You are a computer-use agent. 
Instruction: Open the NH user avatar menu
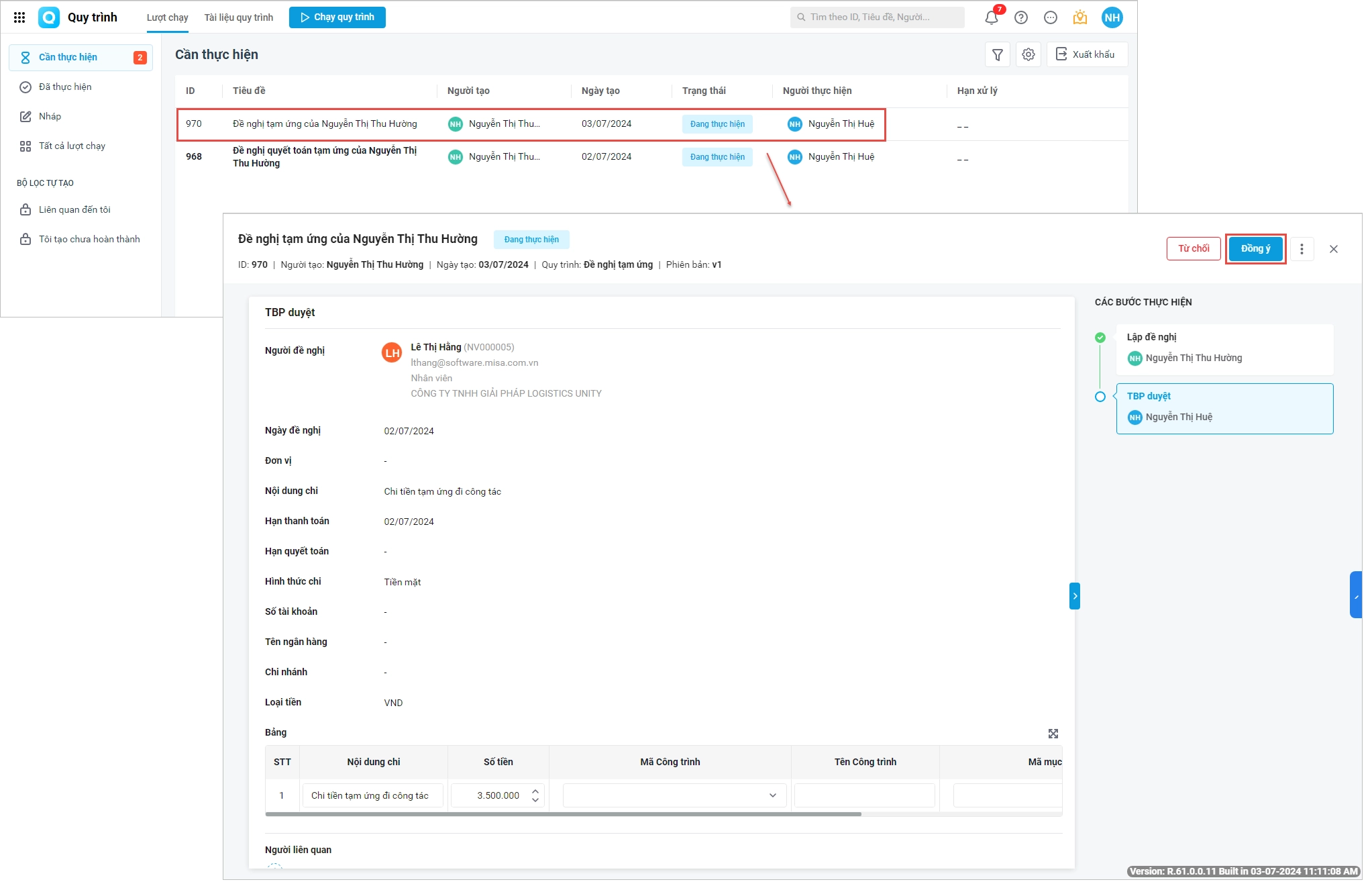[x=1112, y=17]
